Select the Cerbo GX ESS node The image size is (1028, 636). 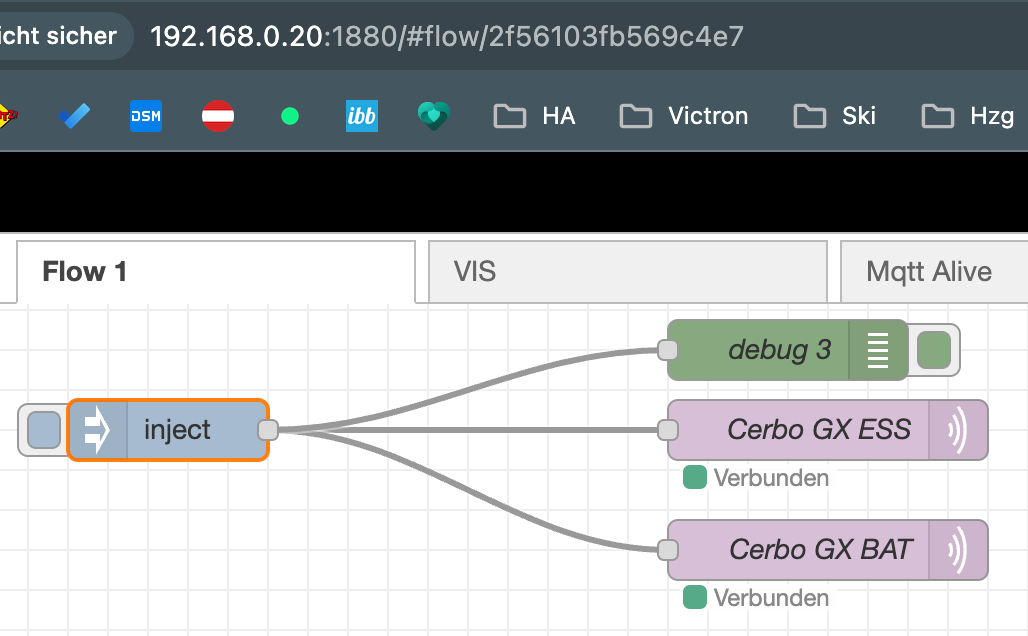pos(827,430)
